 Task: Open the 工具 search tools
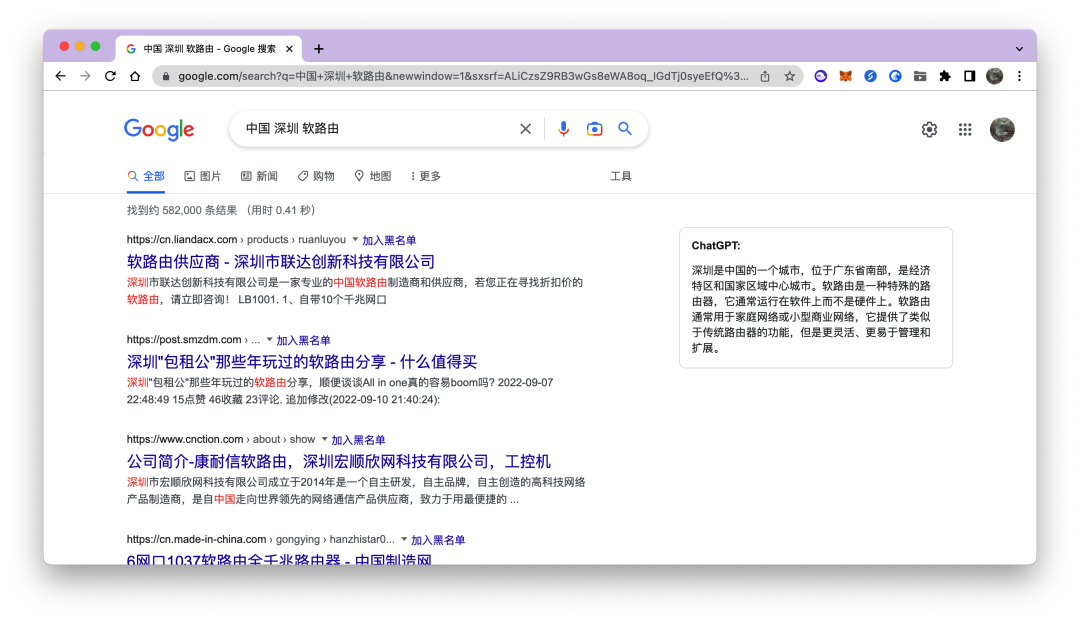click(x=621, y=176)
